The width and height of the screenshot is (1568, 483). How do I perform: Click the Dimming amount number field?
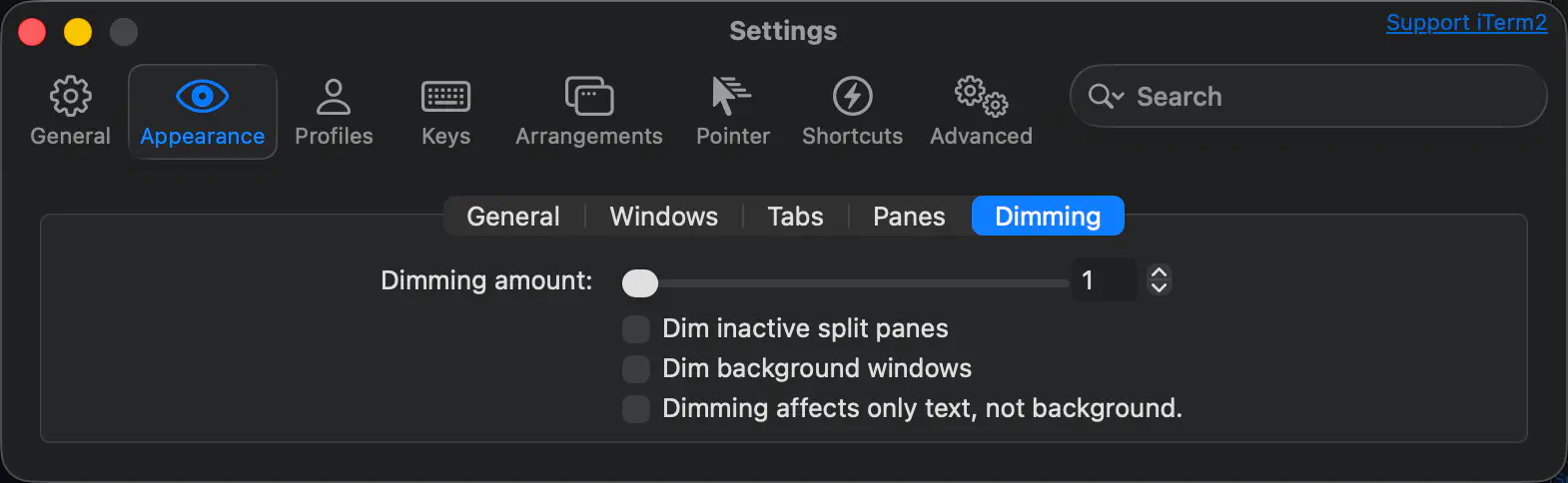1105,280
